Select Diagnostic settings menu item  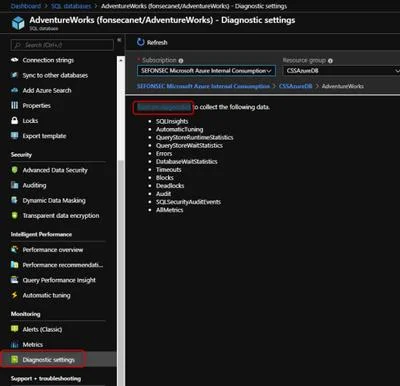click(49, 360)
